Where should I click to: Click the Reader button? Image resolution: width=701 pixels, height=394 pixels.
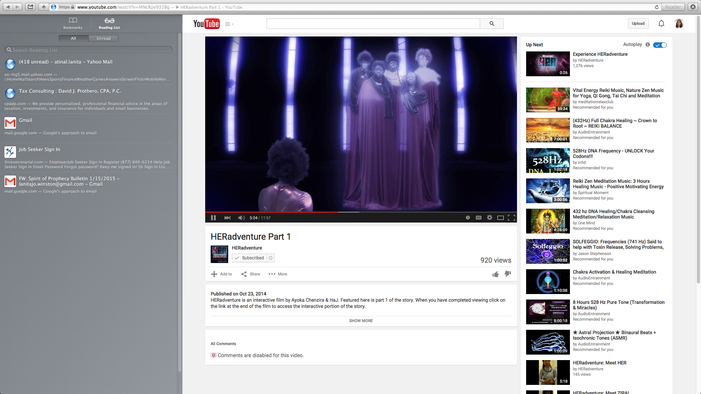[x=673, y=7]
